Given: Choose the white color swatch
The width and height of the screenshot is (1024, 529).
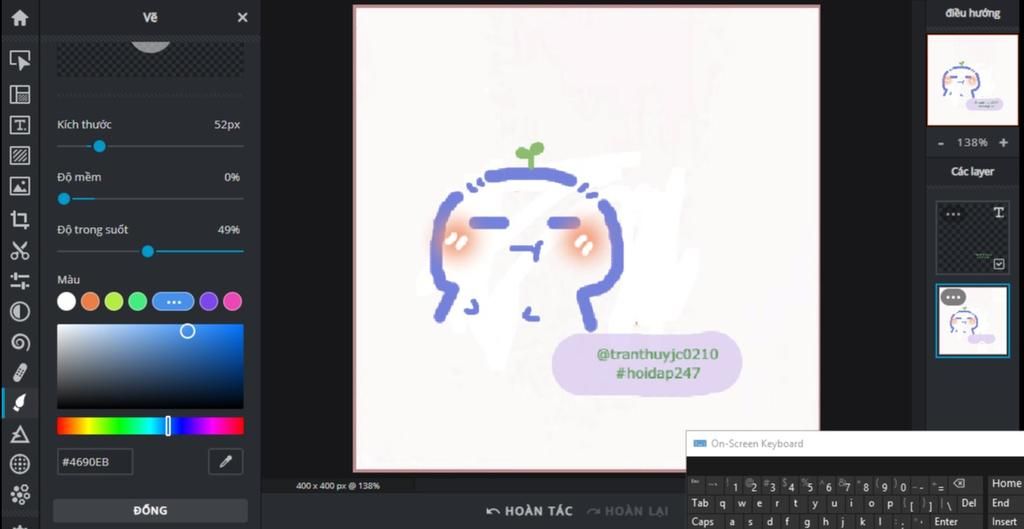Looking at the screenshot, I should point(67,301).
